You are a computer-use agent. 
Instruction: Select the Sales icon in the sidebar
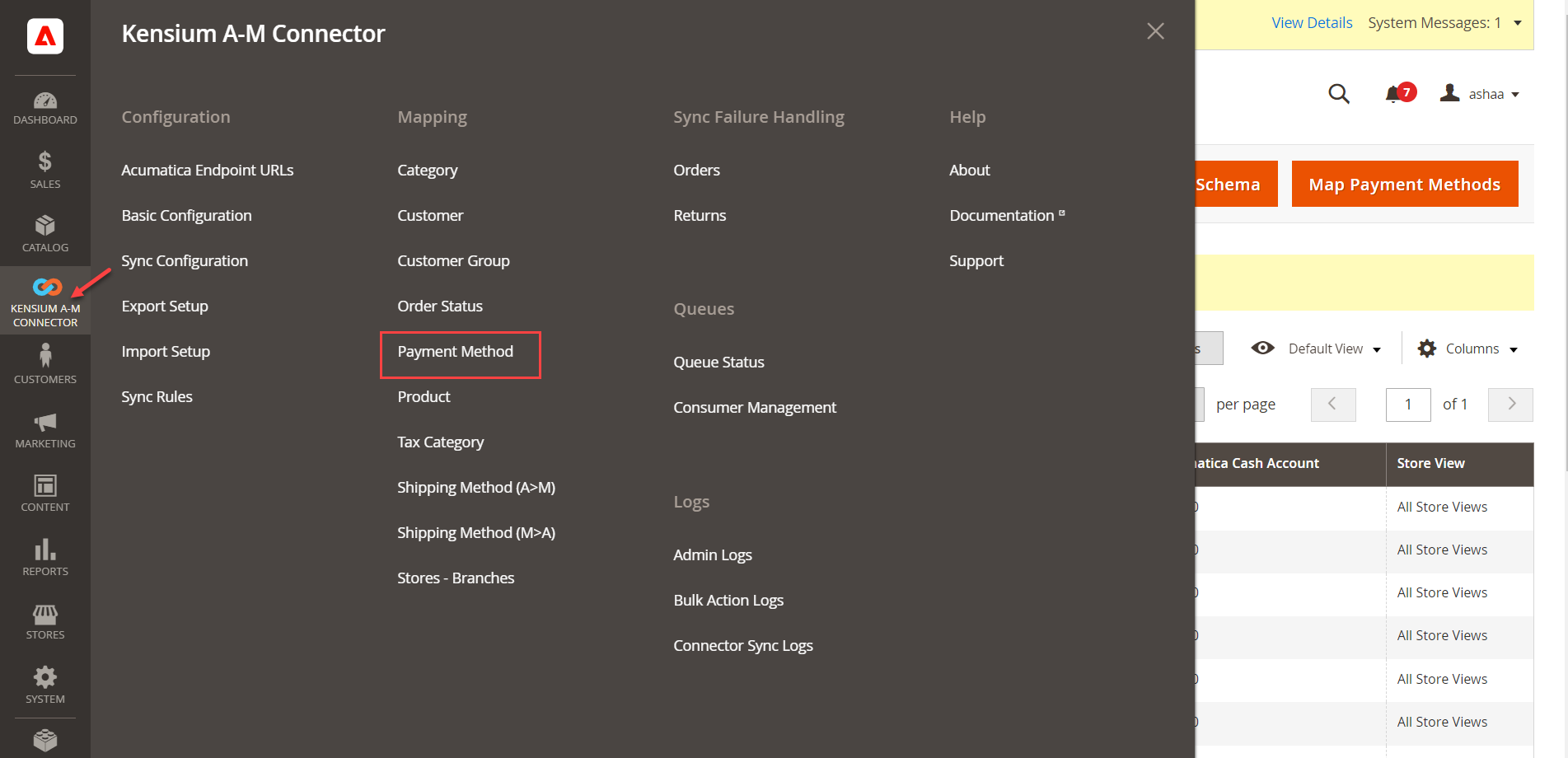pos(45,169)
